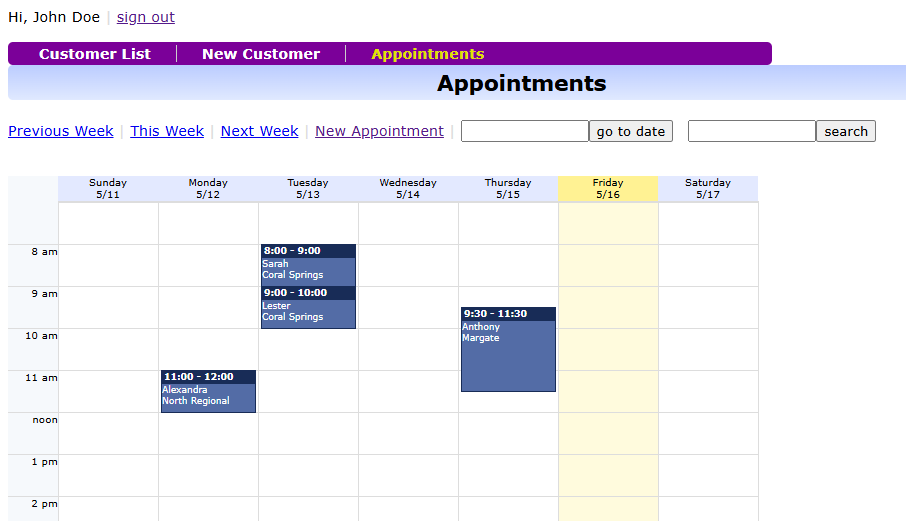Viewport: 906px width, 521px height.
Task: Select the Wednesday 5/14 day header
Action: click(408, 189)
